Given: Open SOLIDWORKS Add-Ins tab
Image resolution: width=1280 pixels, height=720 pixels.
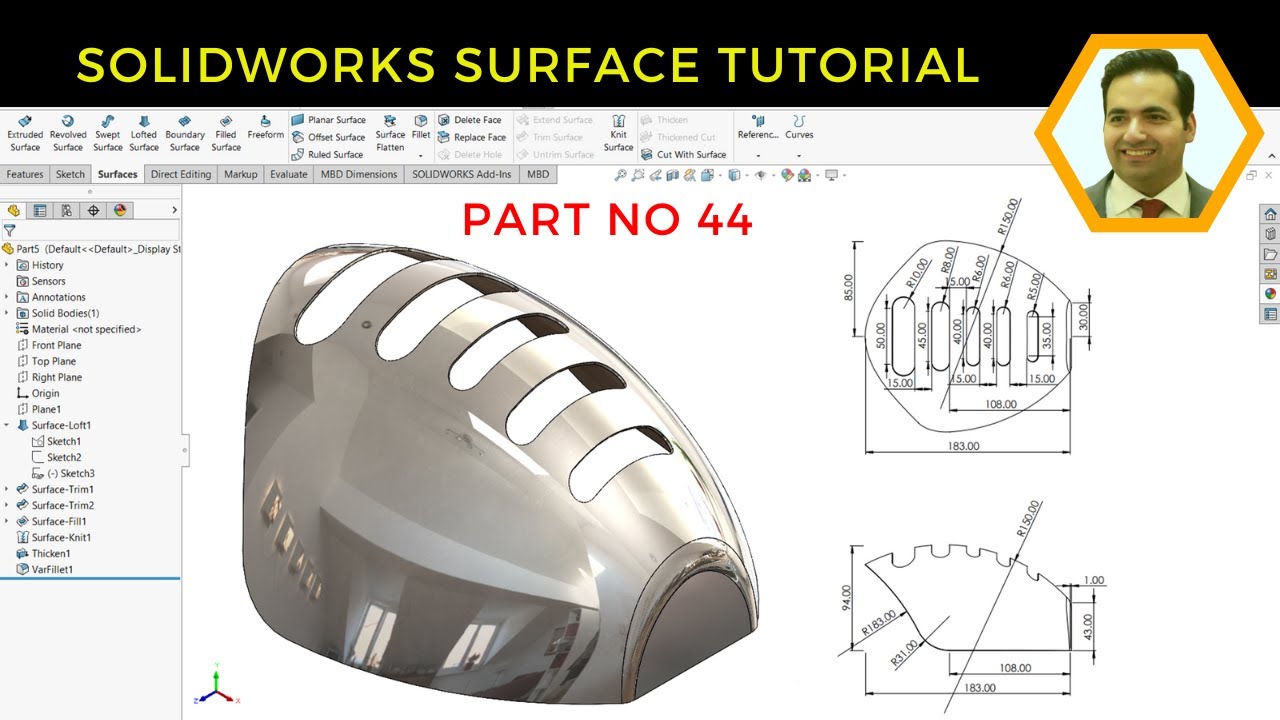Looking at the screenshot, I should [x=462, y=174].
